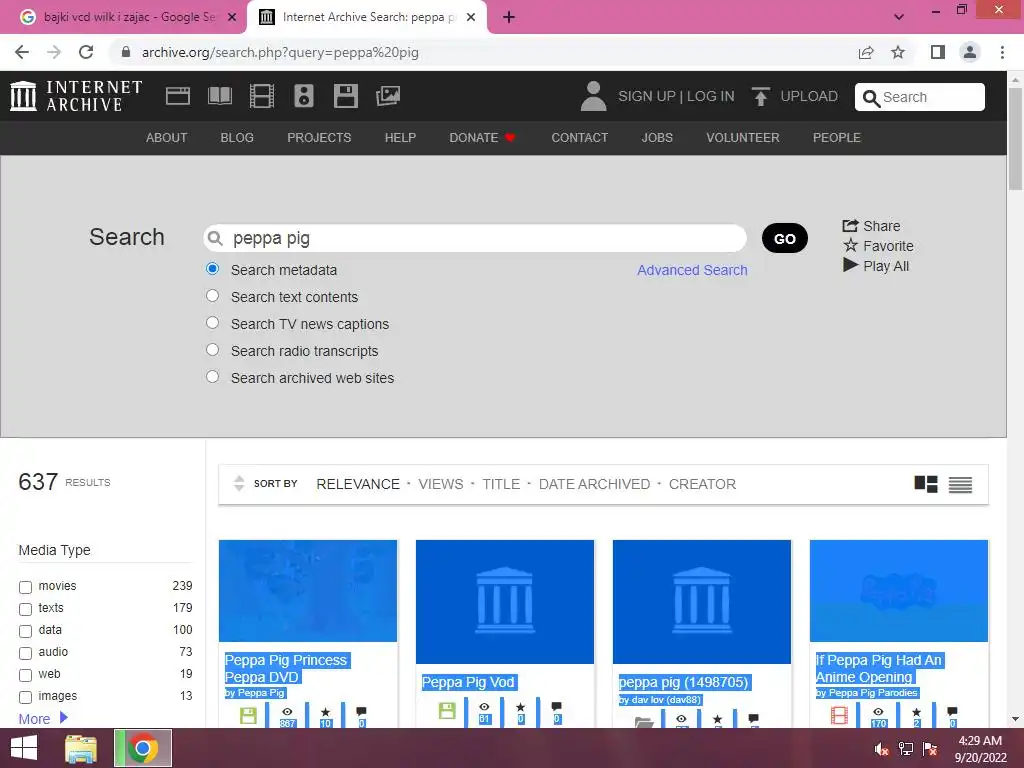
Task: Open the Software floppy disk icon
Action: (345, 96)
